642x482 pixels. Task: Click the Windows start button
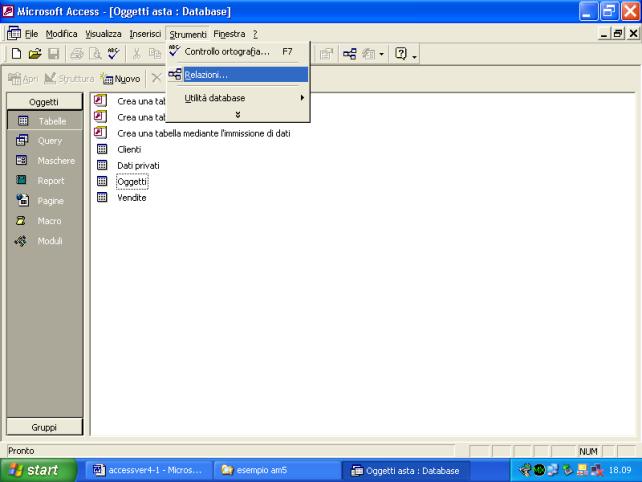click(x=38, y=470)
